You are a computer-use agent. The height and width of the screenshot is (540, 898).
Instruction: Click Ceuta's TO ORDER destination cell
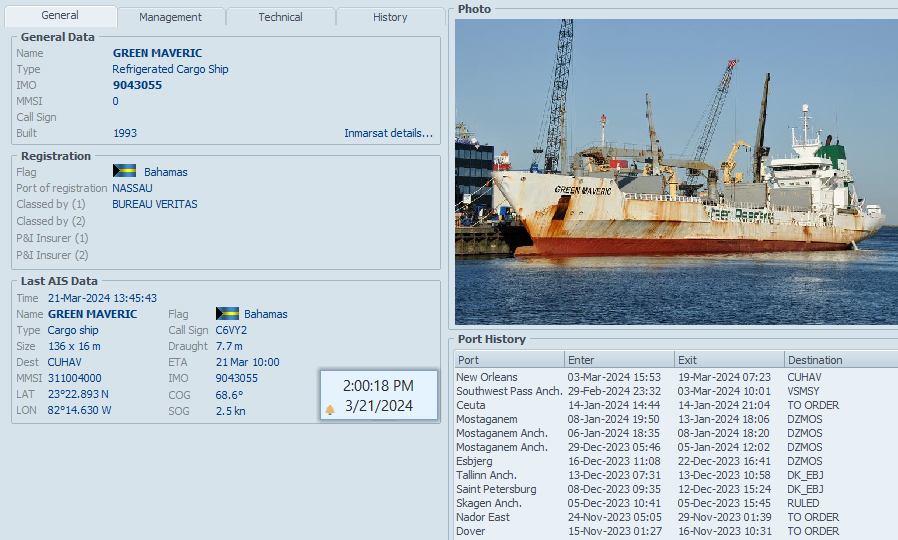pyautogui.click(x=813, y=405)
